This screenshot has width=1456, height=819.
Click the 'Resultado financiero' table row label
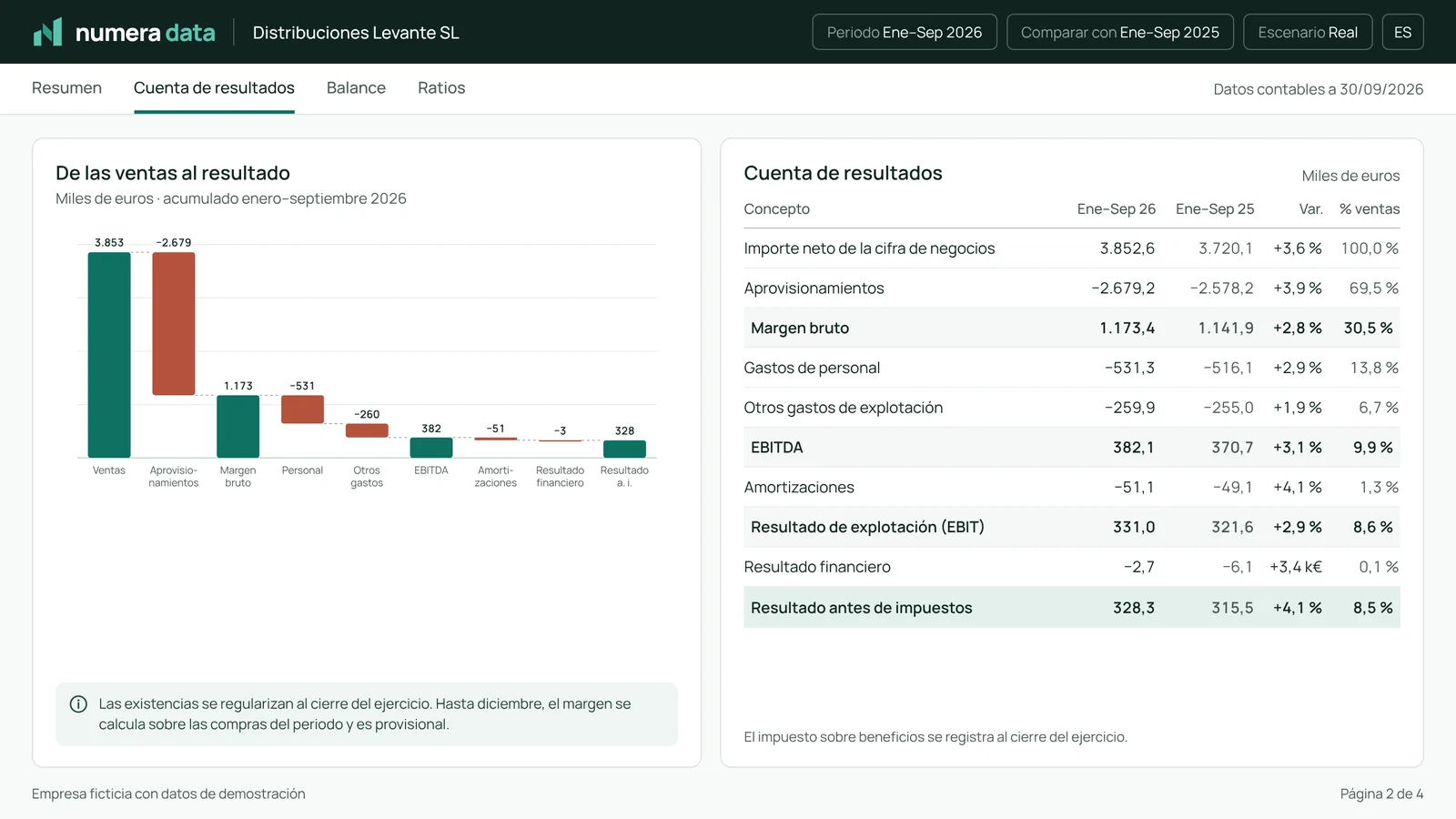click(x=817, y=567)
